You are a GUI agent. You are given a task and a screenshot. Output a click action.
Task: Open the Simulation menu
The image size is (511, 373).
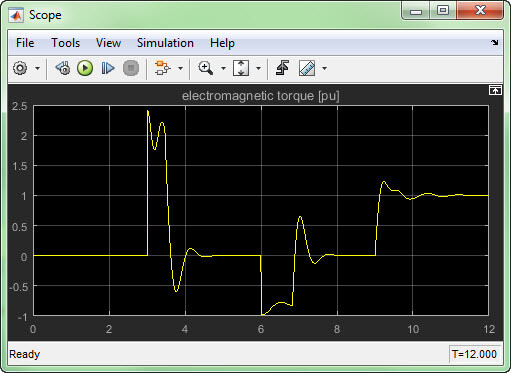click(x=165, y=43)
